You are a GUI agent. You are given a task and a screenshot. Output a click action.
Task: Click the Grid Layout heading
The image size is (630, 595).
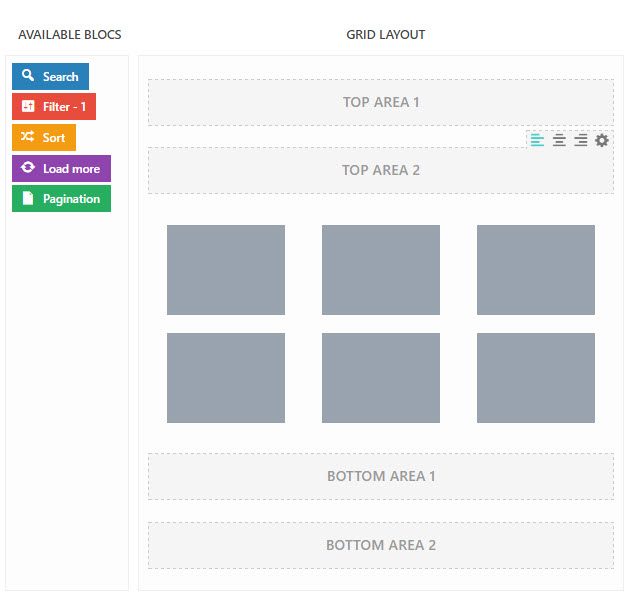pos(386,35)
